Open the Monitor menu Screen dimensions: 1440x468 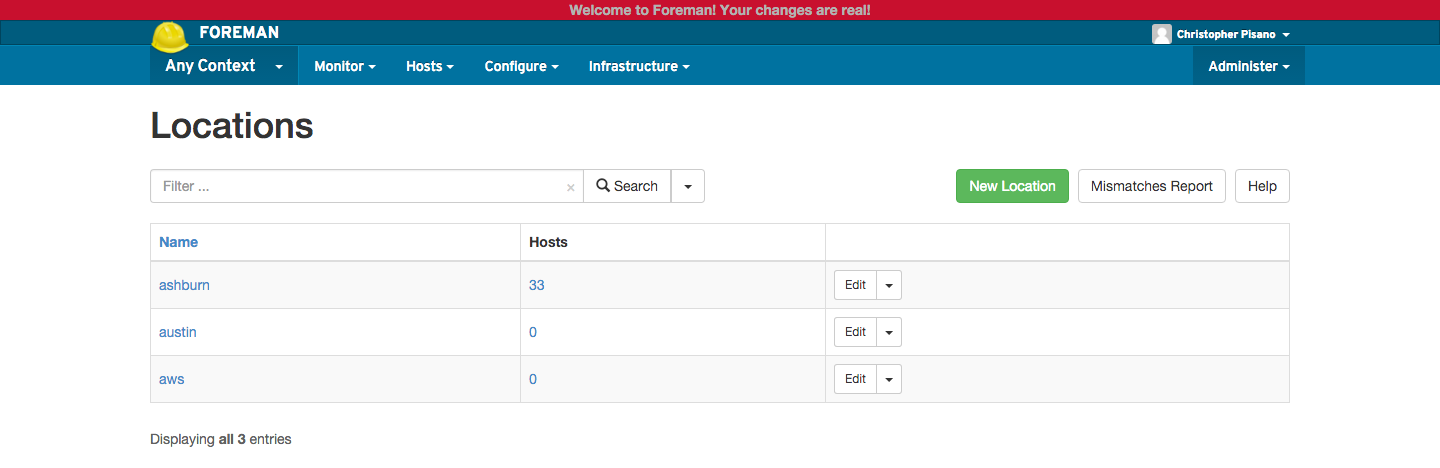(x=344, y=66)
